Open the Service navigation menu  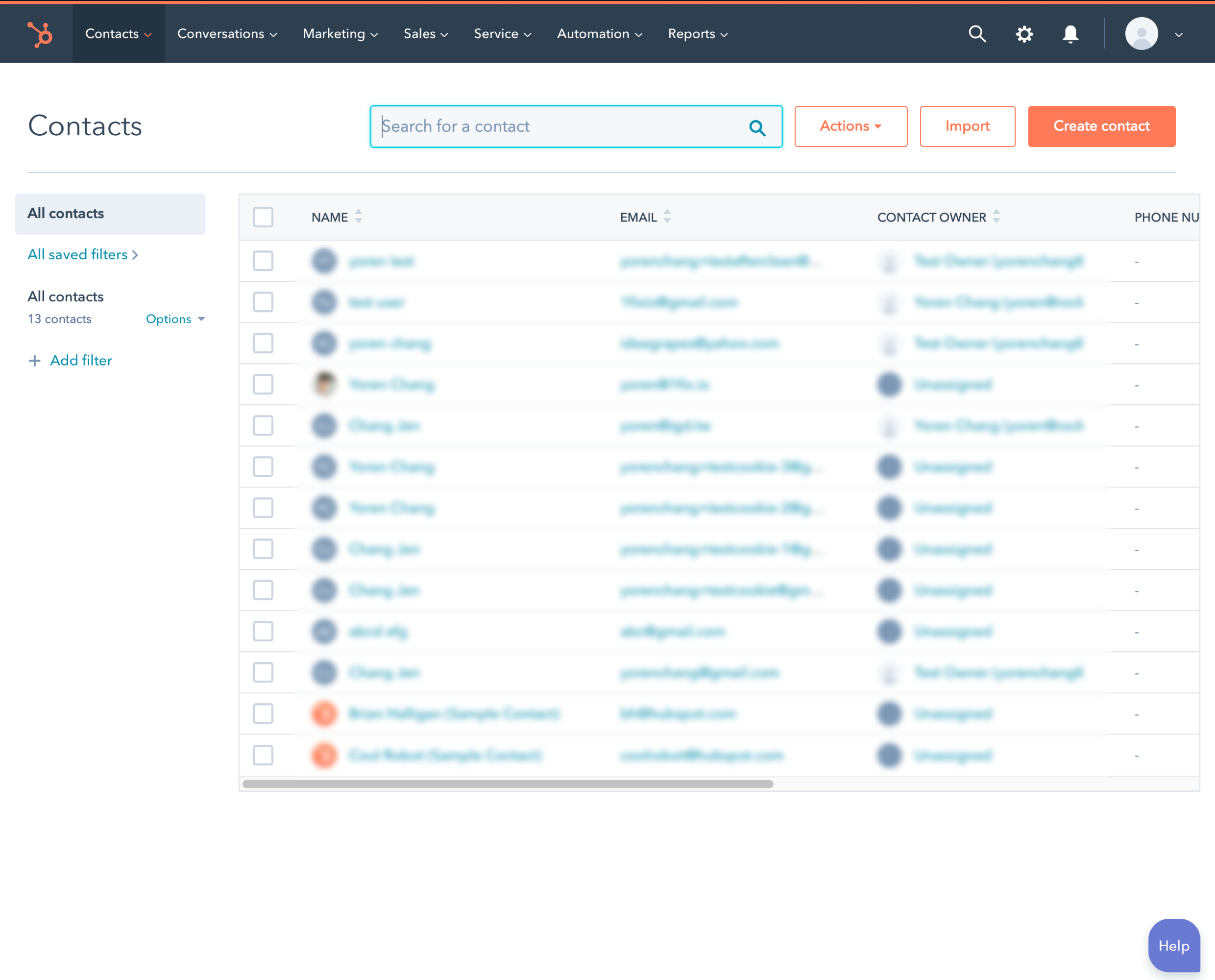tap(502, 34)
